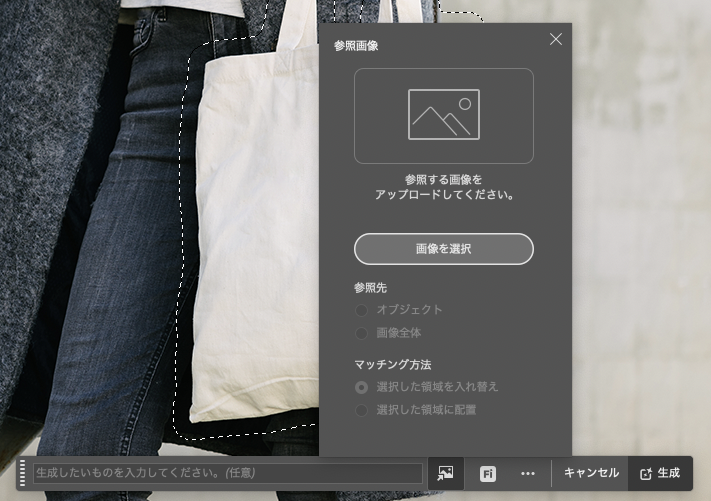Click the 参照画像 panel title

click(x=356, y=46)
